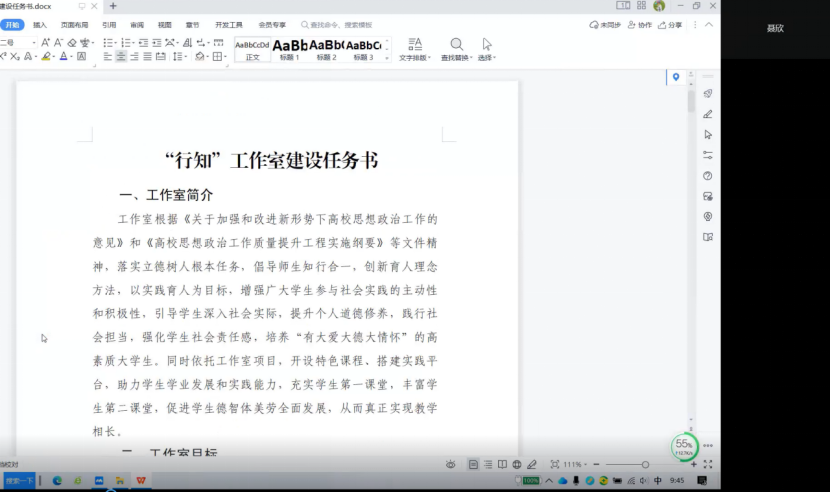The image size is (830, 492).
Task: Click the help question mark sidebar icon
Action: click(708, 176)
